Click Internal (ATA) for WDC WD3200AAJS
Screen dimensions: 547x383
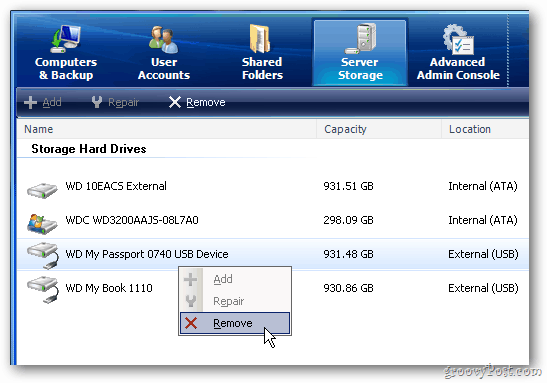pos(483,220)
